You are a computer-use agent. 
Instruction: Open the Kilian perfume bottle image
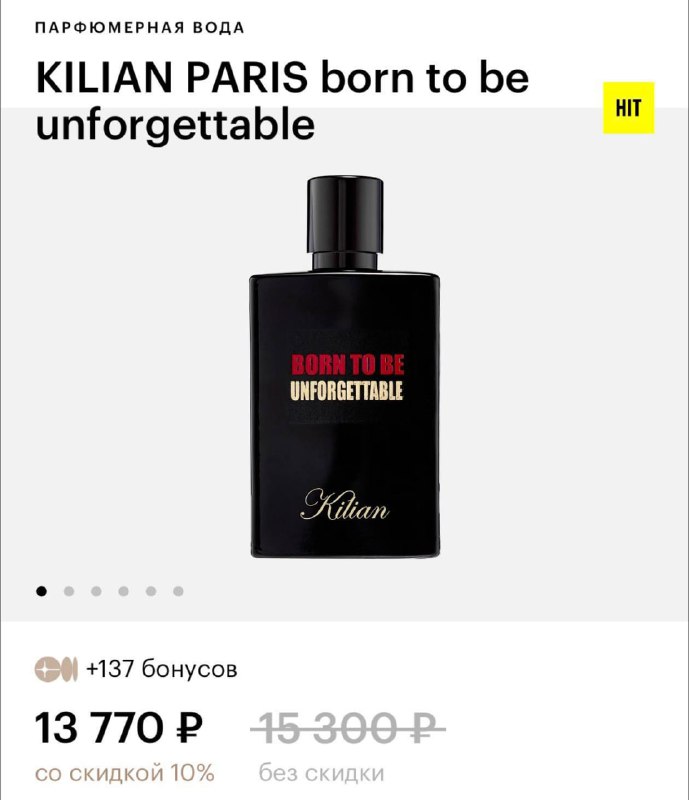pyautogui.click(x=345, y=366)
